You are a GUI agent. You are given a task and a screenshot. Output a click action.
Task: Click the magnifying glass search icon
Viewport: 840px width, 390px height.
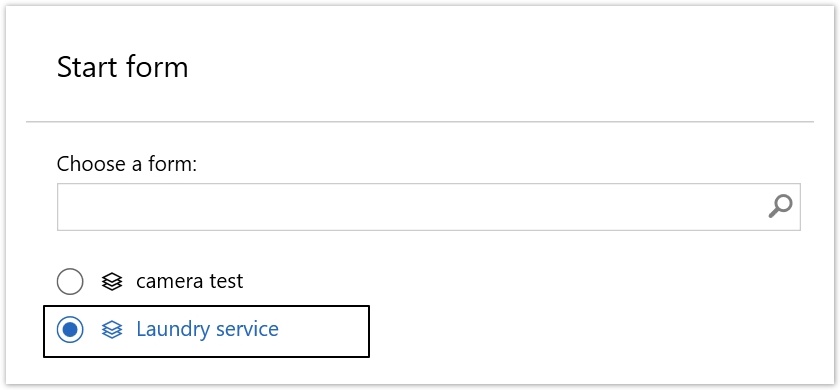pyautogui.click(x=780, y=207)
